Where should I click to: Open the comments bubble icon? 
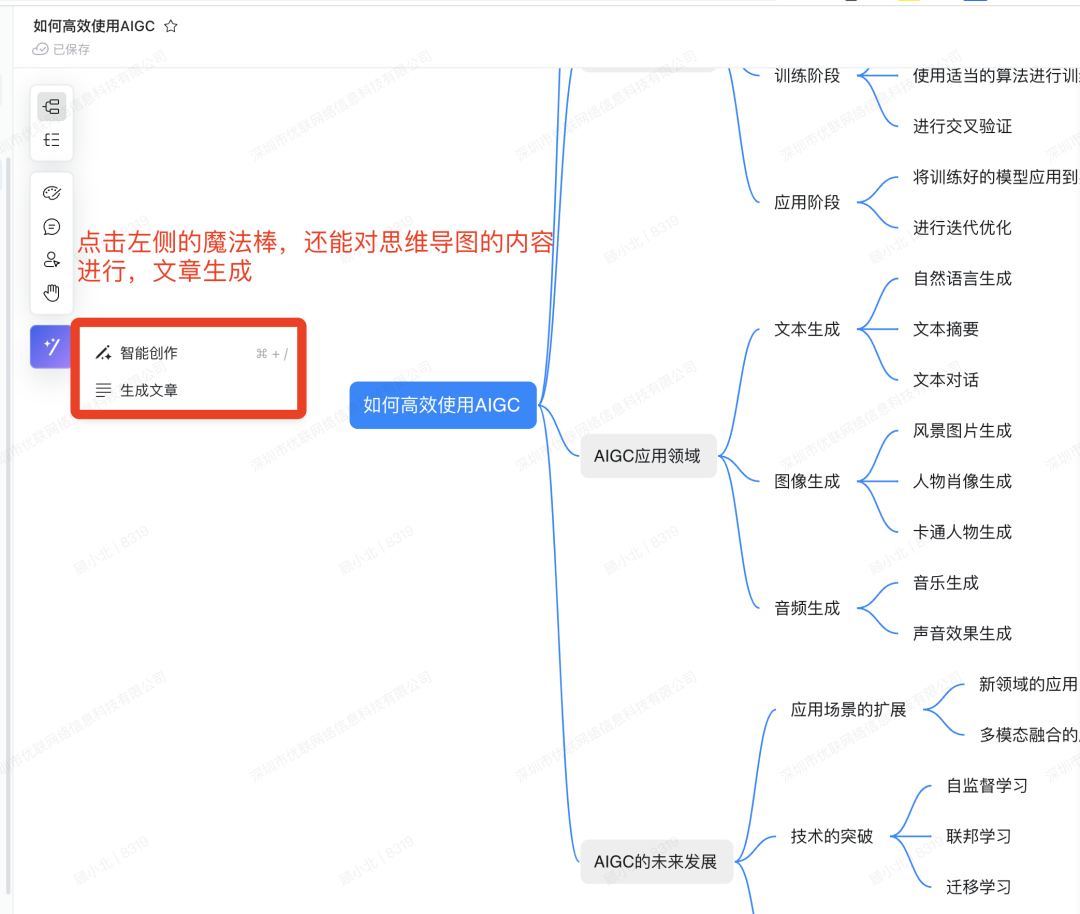(x=52, y=227)
